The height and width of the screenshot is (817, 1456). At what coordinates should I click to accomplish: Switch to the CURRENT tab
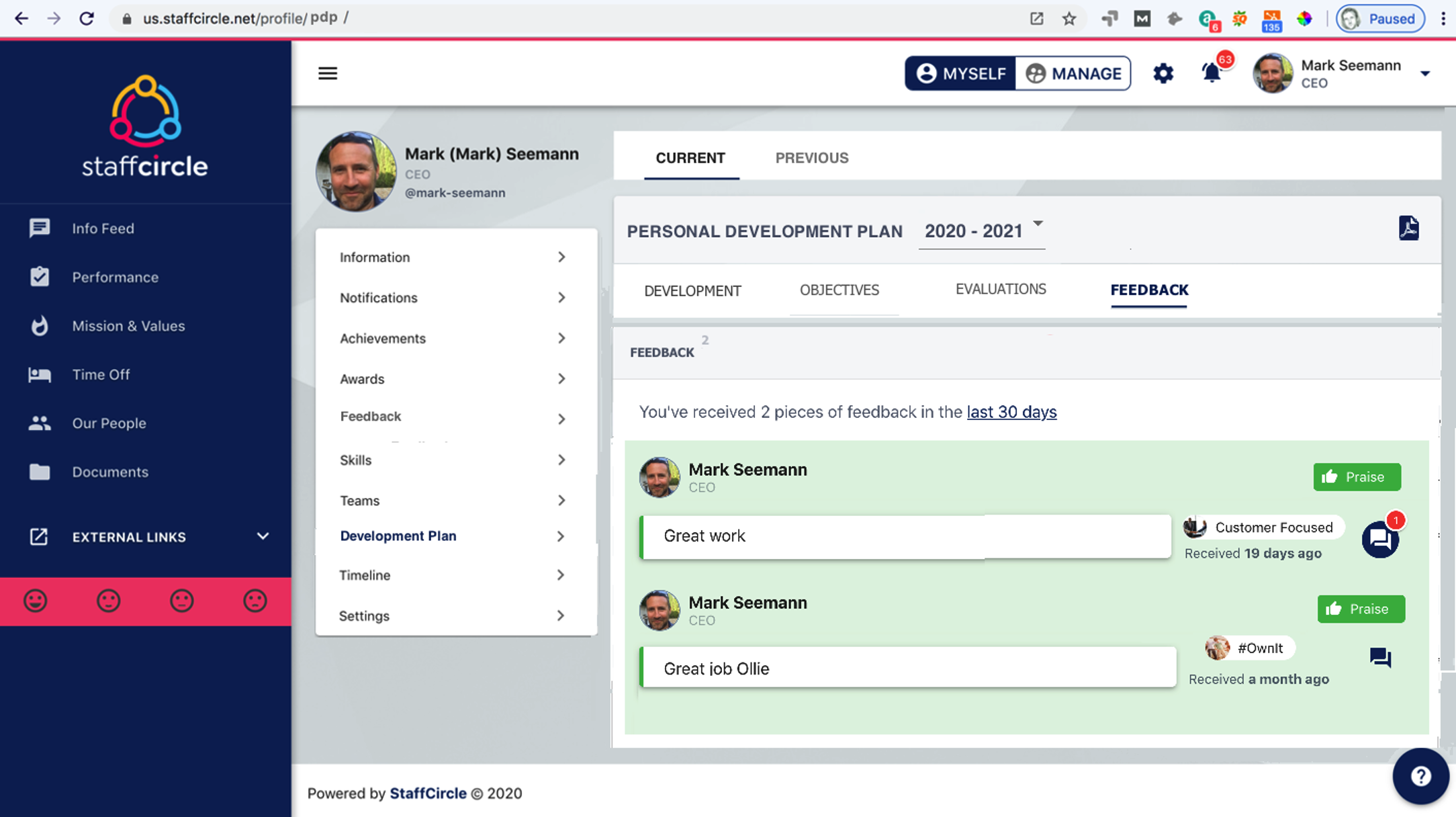tap(690, 159)
